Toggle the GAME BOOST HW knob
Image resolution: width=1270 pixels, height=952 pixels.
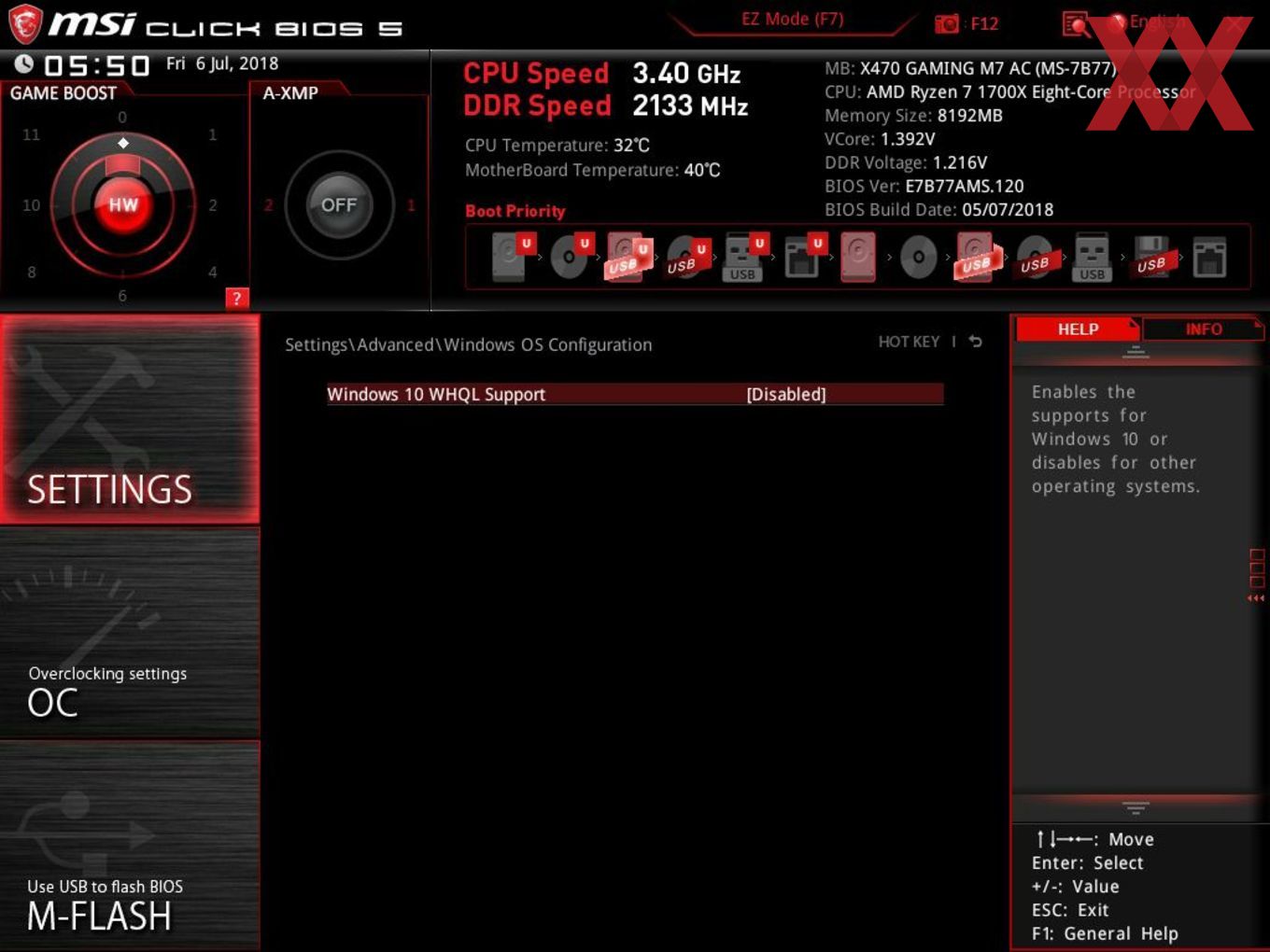click(x=122, y=205)
